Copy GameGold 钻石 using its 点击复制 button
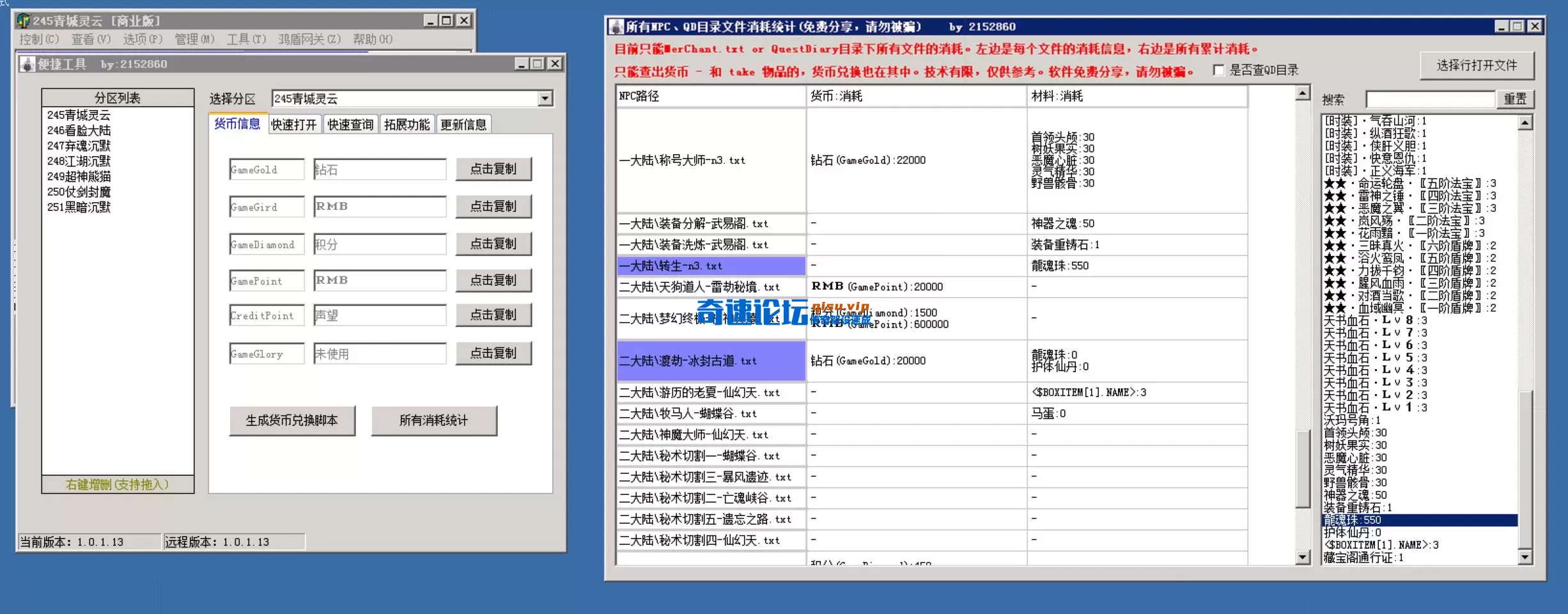 (493, 169)
